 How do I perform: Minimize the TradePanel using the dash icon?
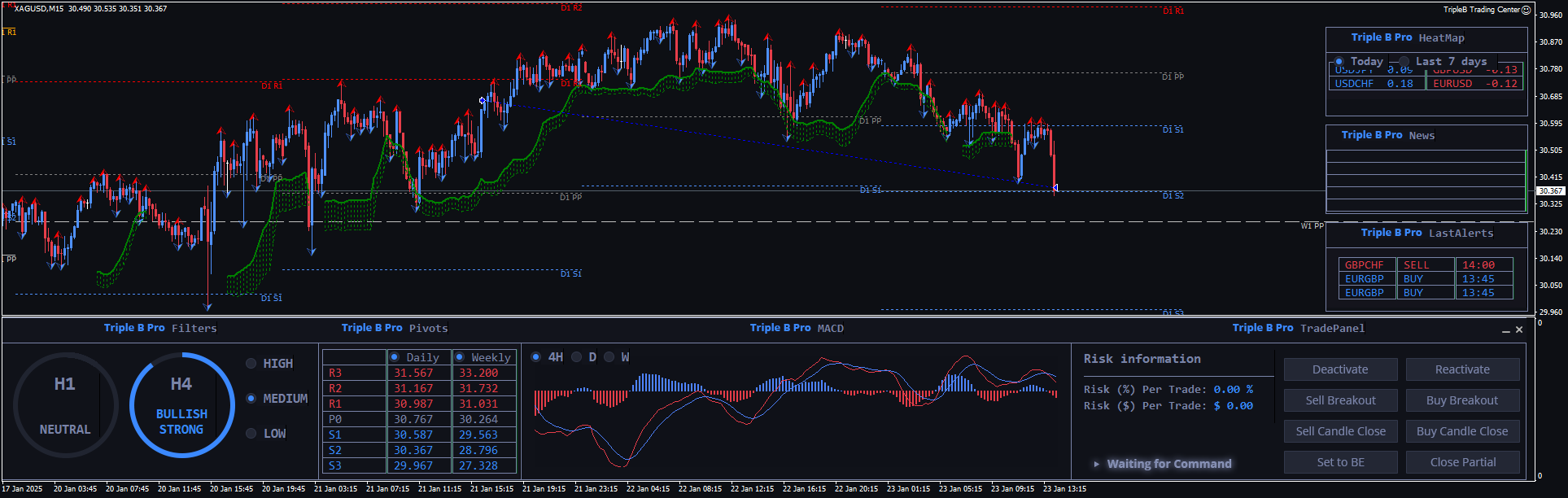coord(1505,330)
